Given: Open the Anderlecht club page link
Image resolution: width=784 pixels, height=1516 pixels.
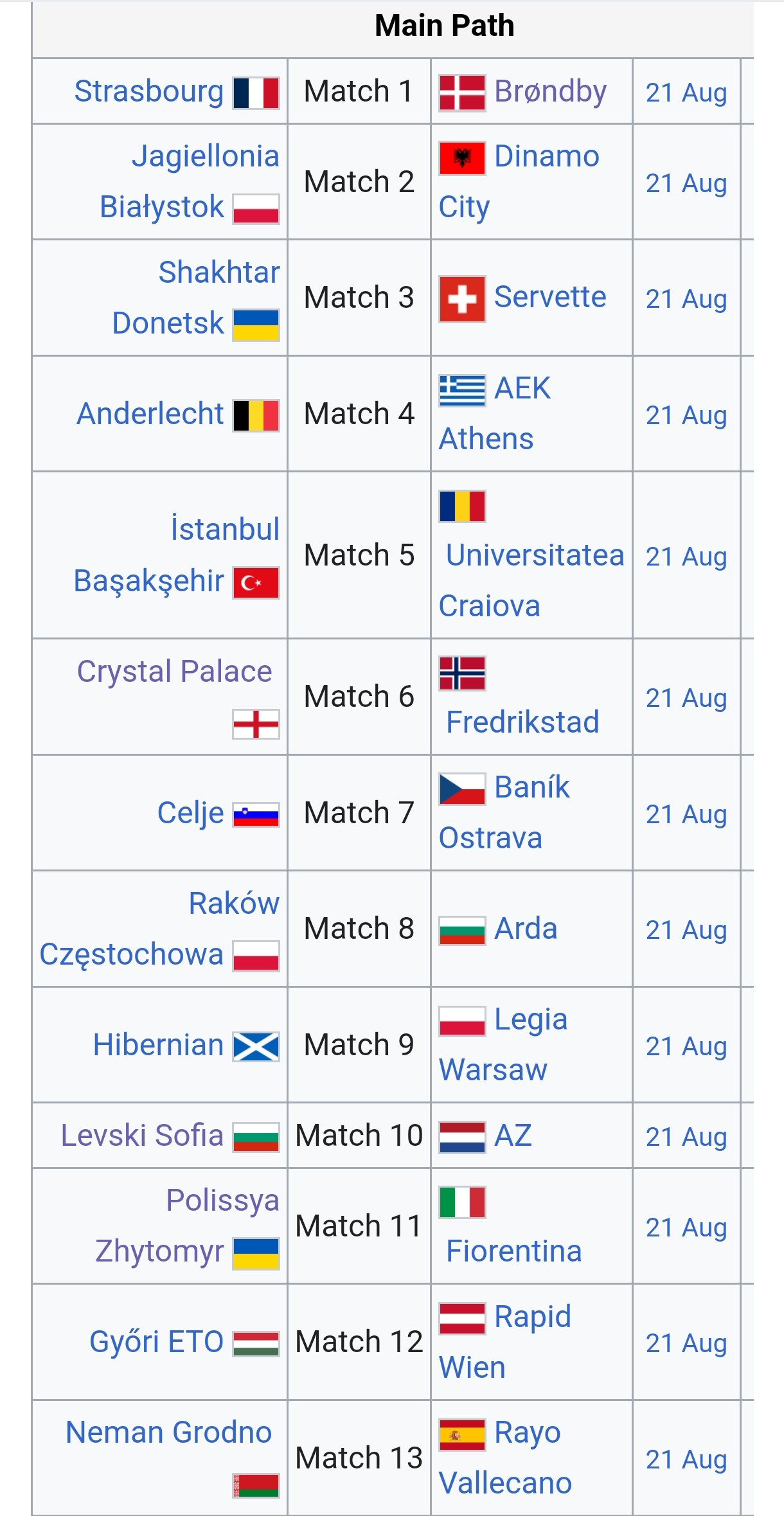Looking at the screenshot, I should (x=150, y=414).
